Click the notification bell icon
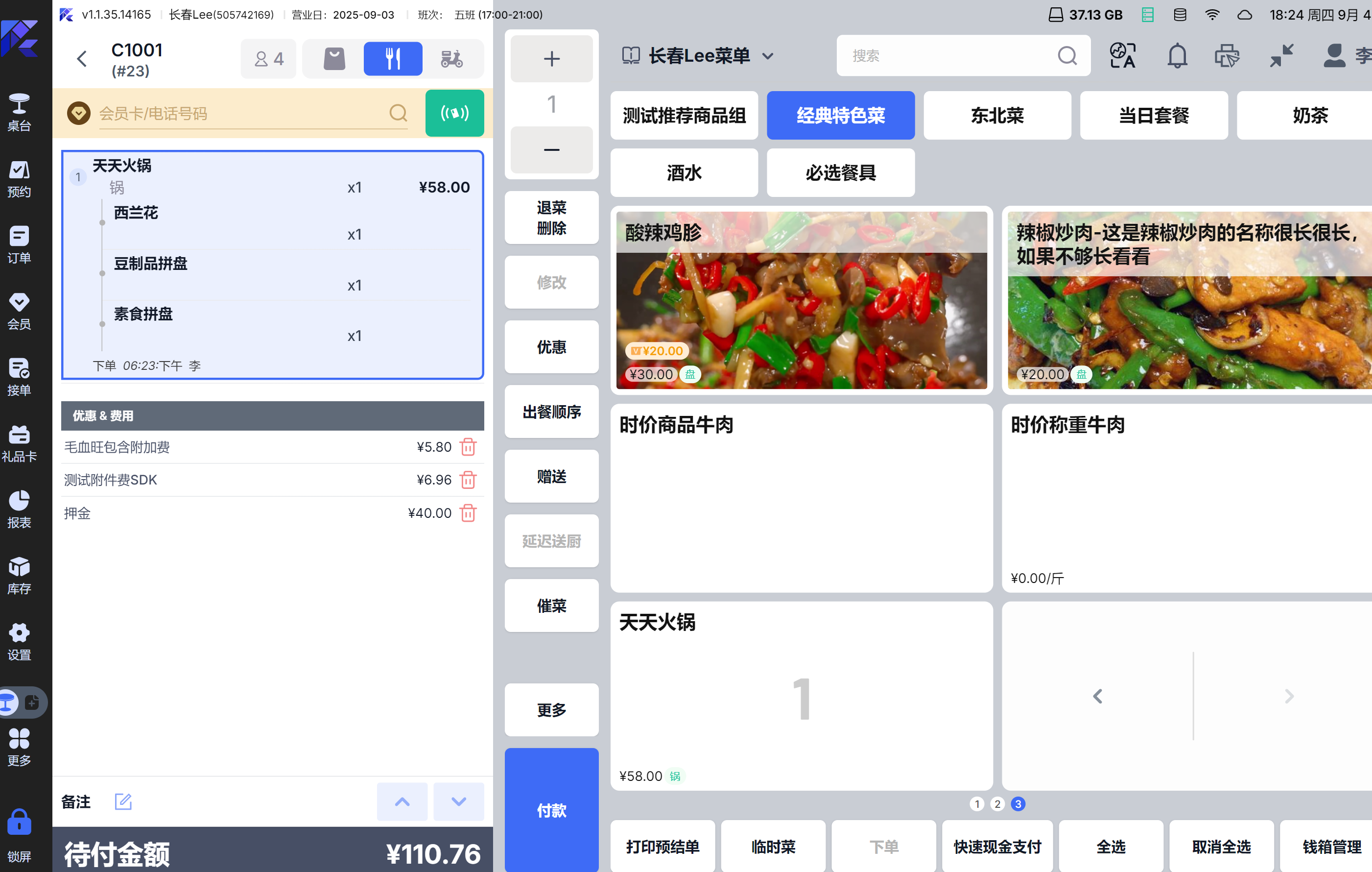 (x=1177, y=56)
